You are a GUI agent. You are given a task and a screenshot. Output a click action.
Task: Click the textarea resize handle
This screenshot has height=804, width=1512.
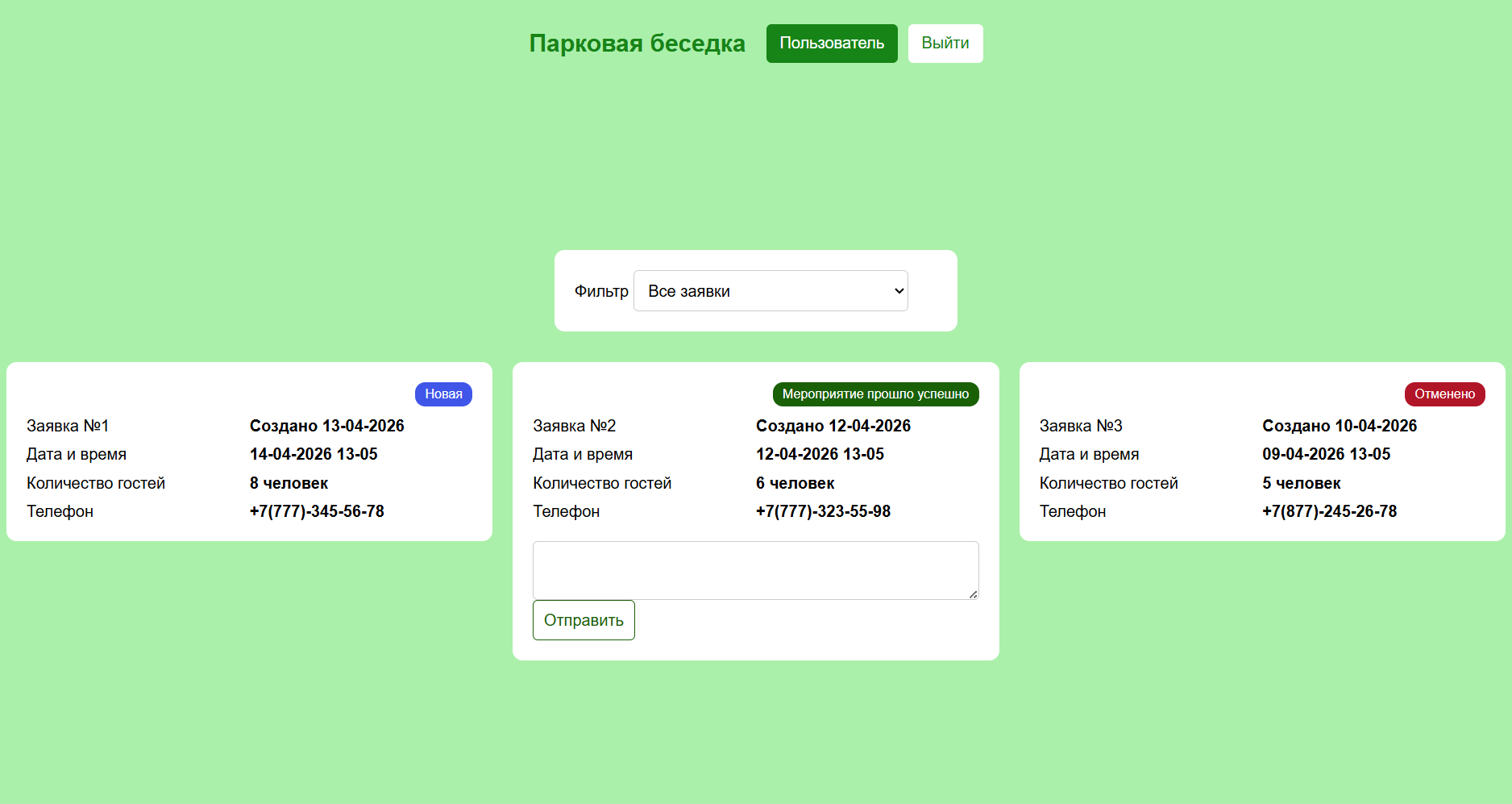click(x=974, y=594)
